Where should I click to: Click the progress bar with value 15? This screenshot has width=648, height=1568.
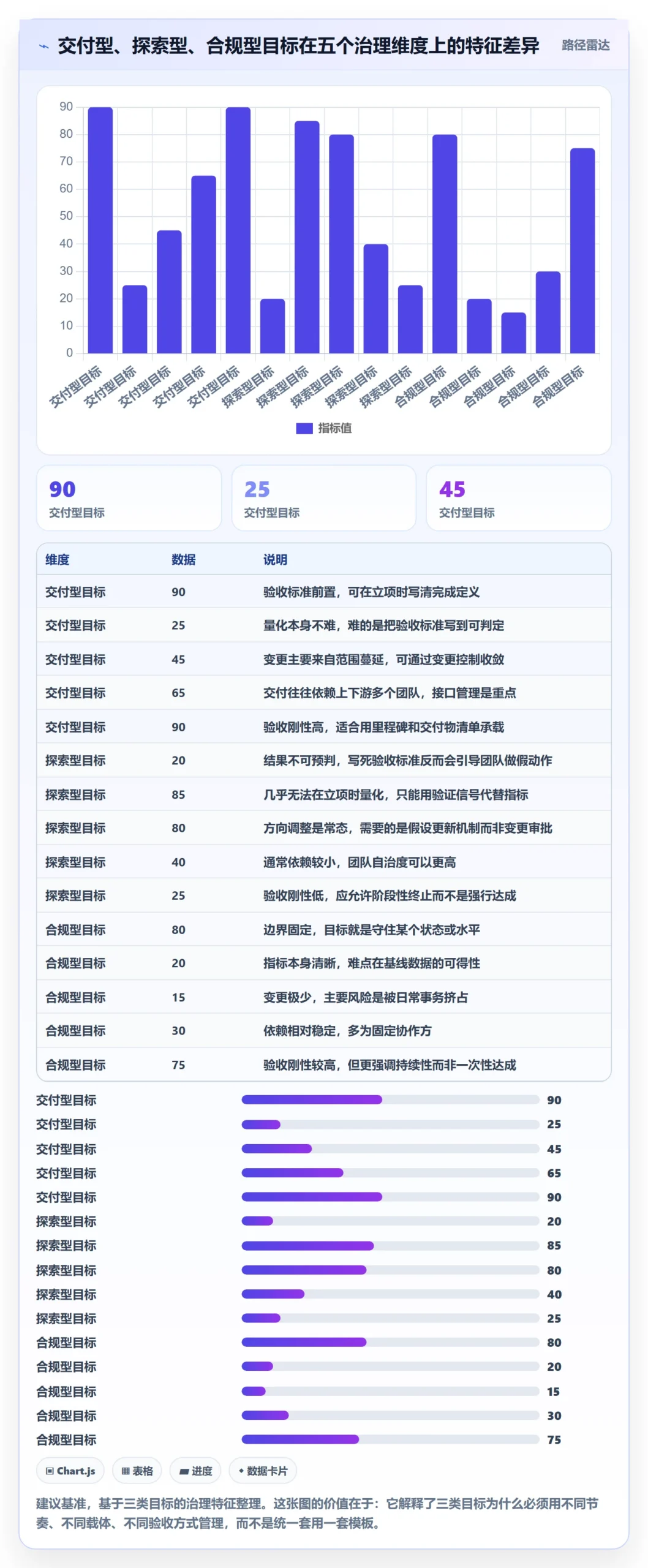(x=390, y=1391)
